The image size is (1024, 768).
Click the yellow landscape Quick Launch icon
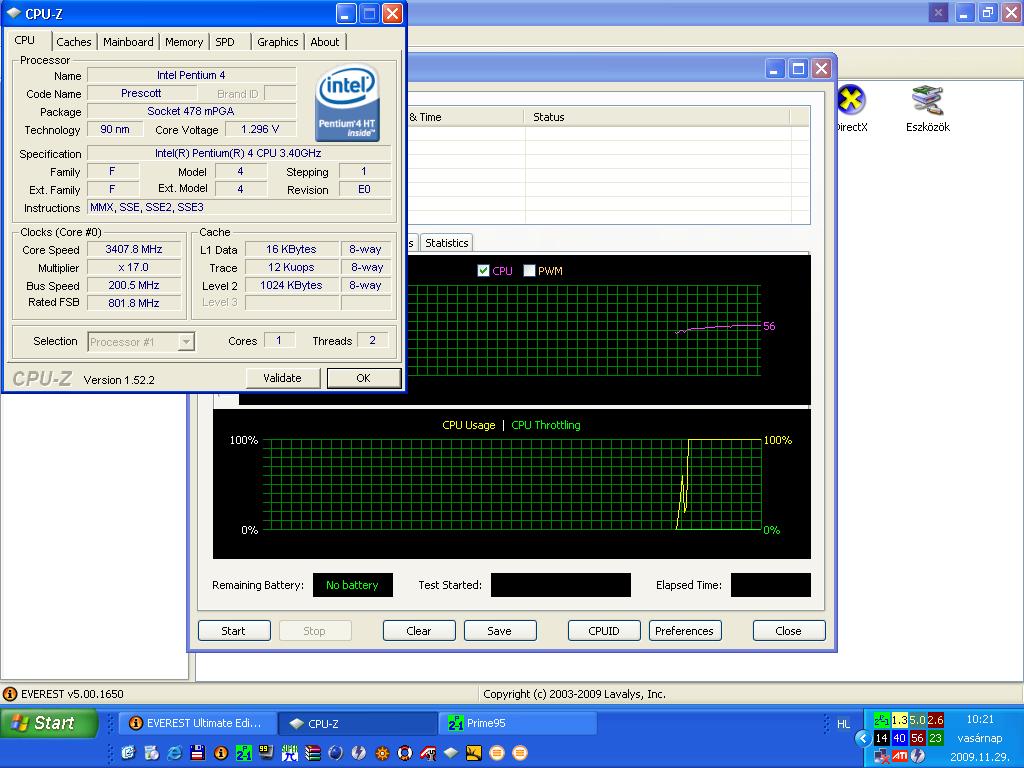pos(473,752)
